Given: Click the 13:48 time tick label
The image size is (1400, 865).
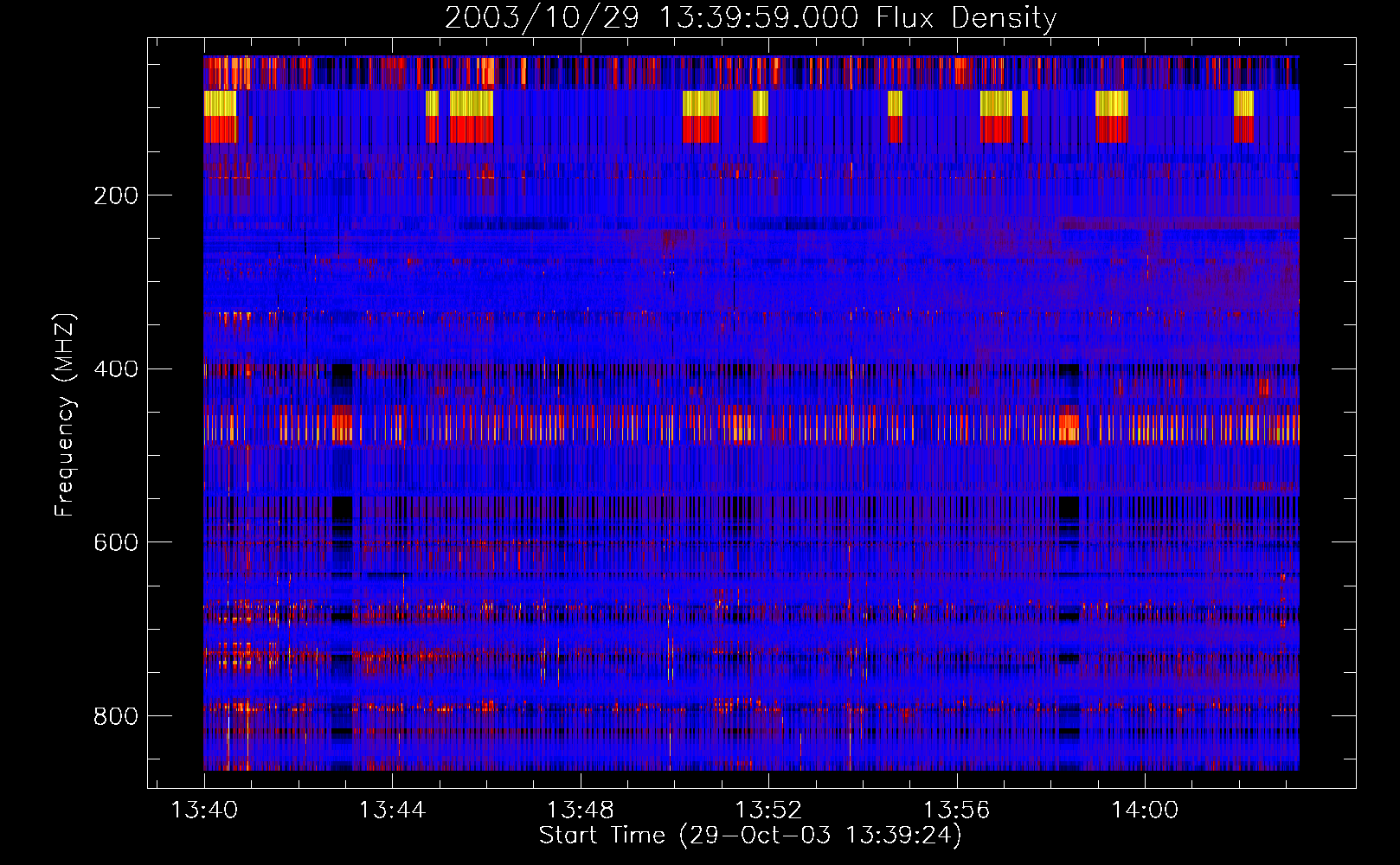Looking at the screenshot, I should pyautogui.click(x=580, y=811).
